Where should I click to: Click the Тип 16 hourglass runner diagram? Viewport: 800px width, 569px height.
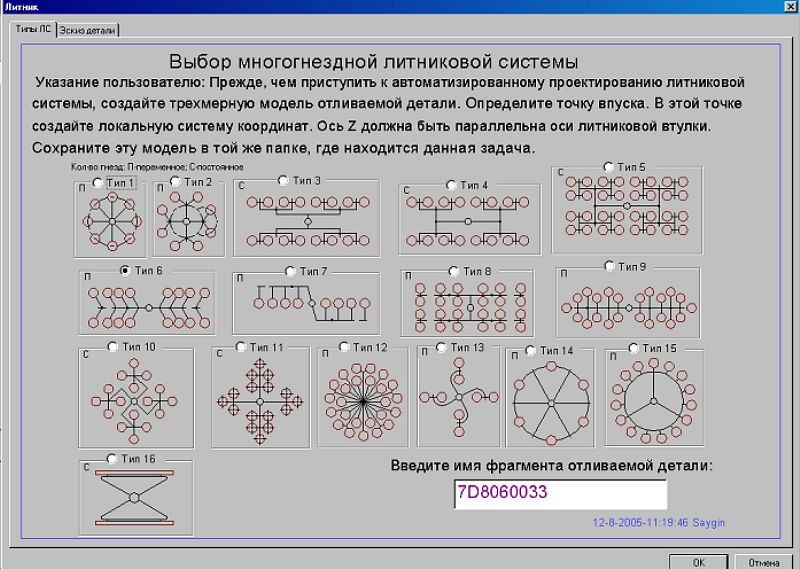click(x=134, y=497)
